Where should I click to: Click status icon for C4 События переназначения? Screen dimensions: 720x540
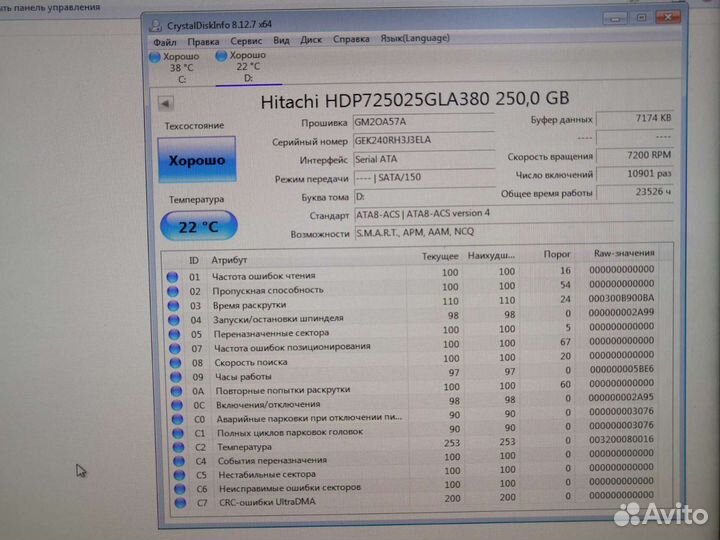tap(179, 461)
